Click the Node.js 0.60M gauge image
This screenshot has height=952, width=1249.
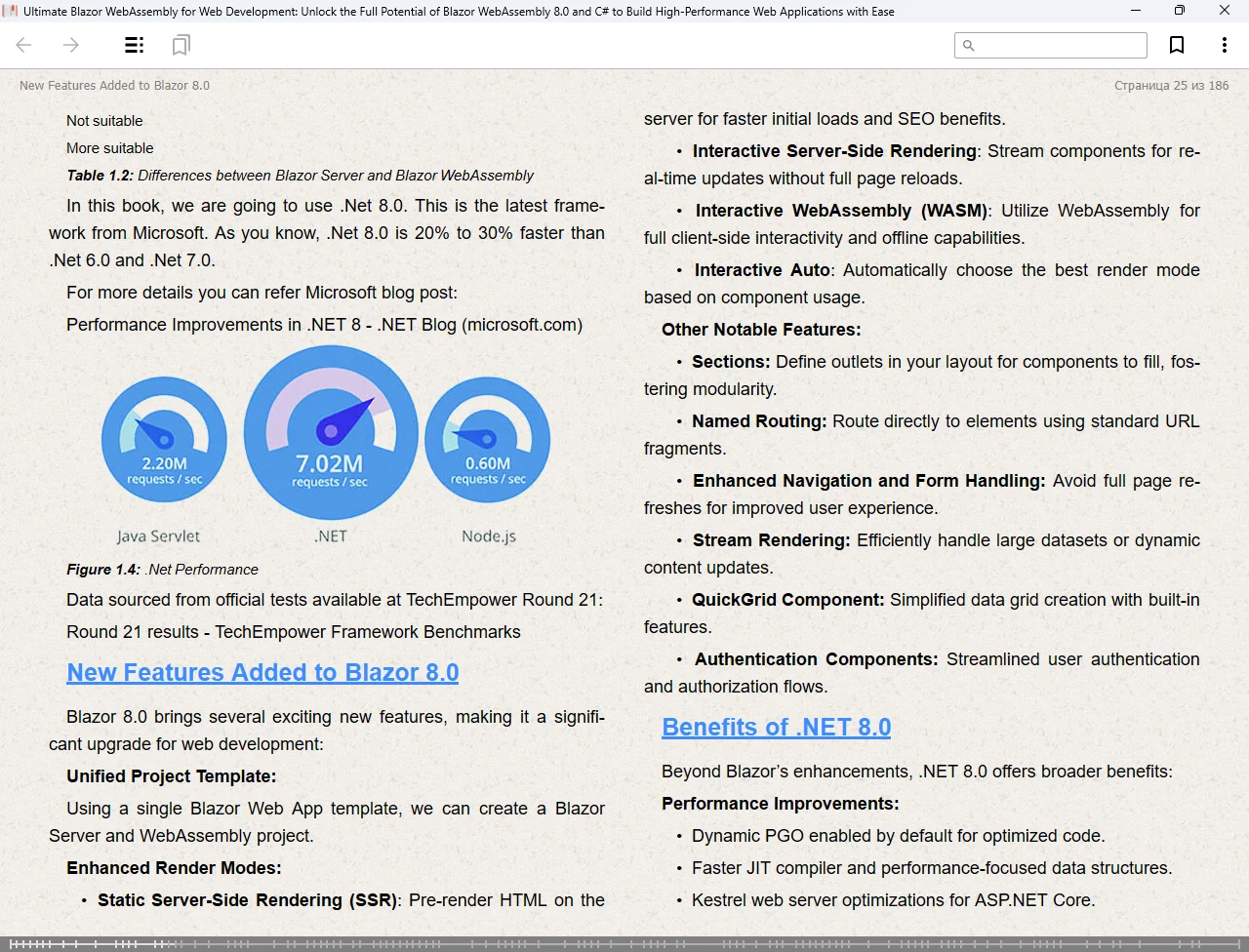[488, 440]
